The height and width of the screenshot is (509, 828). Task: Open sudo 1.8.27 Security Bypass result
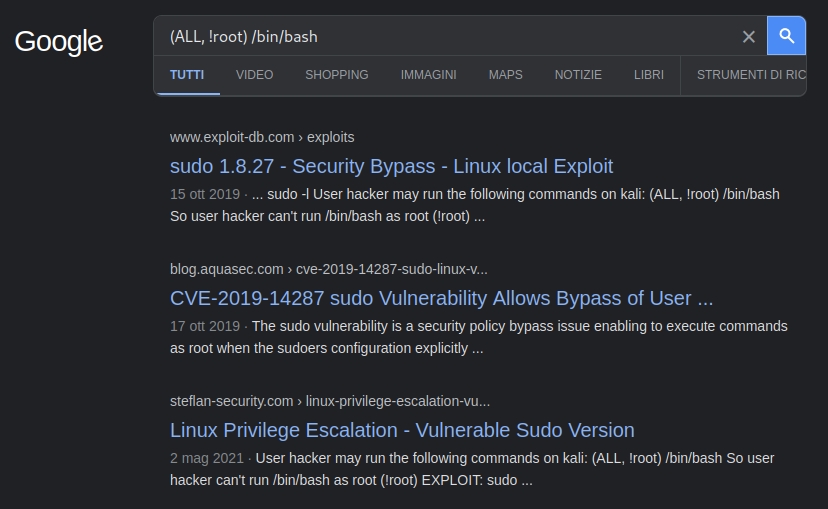click(x=391, y=166)
